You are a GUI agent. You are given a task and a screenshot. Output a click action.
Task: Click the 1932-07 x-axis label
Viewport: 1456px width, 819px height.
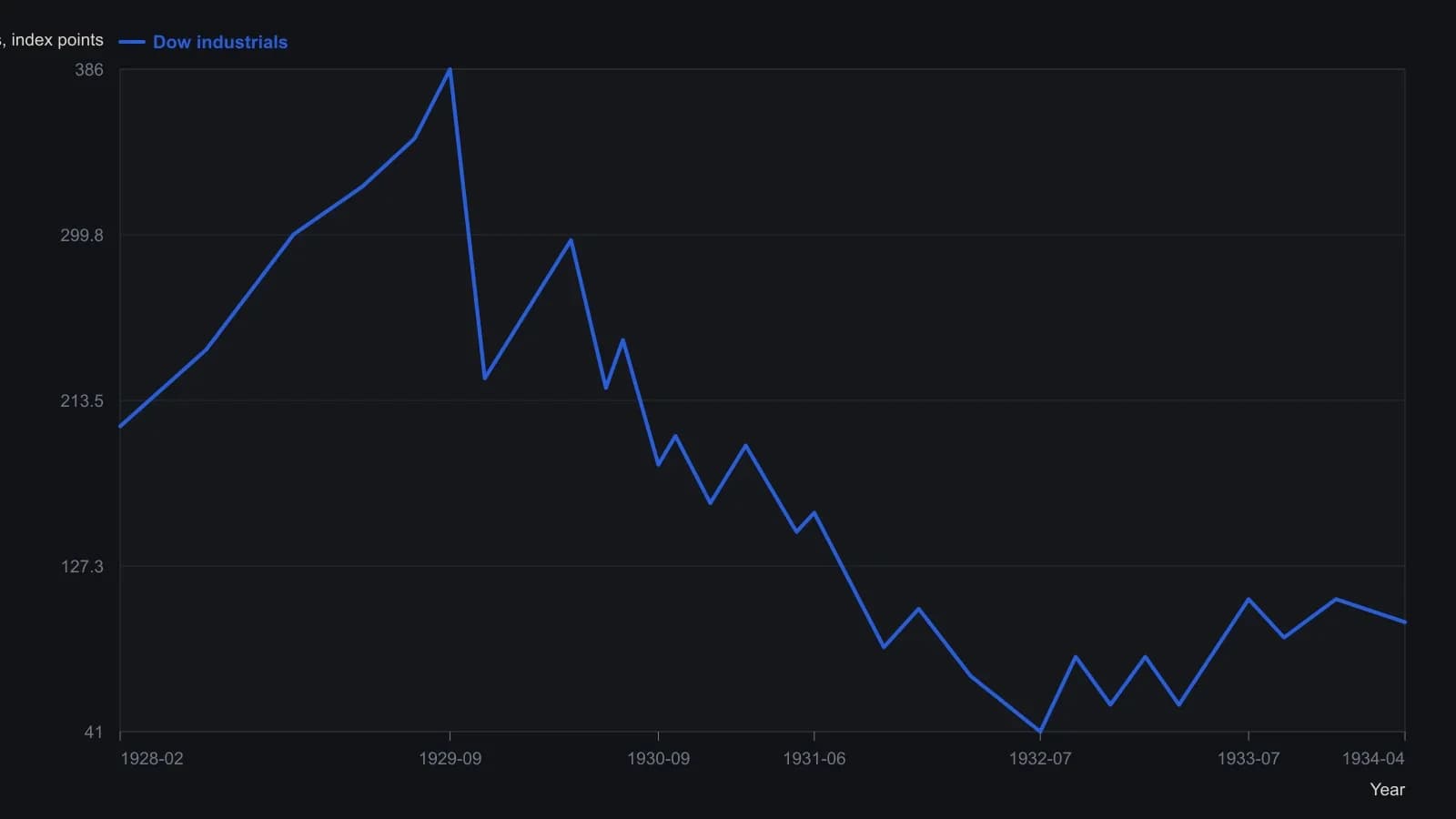(x=1040, y=759)
